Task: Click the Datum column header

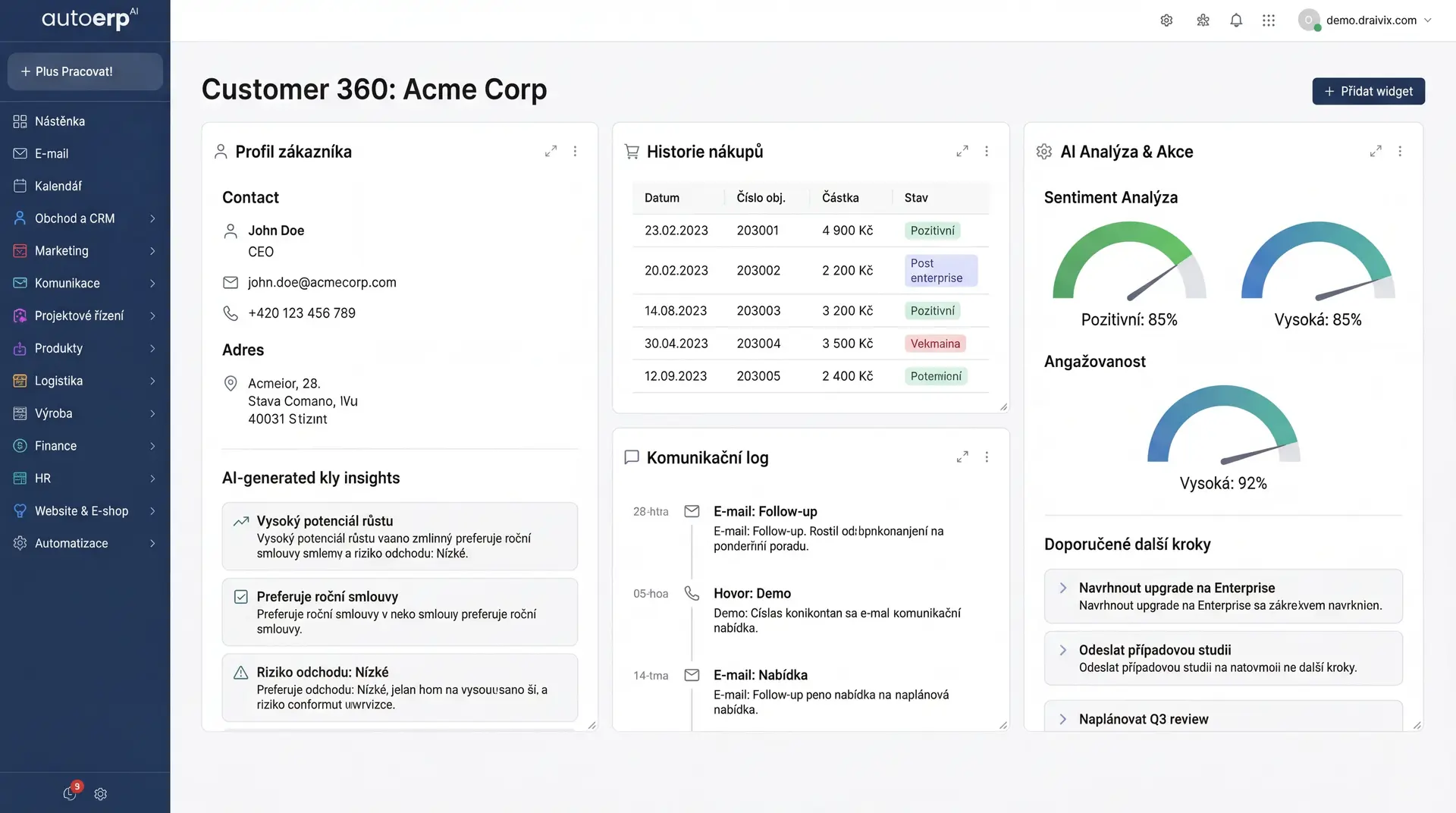Action: click(x=662, y=198)
